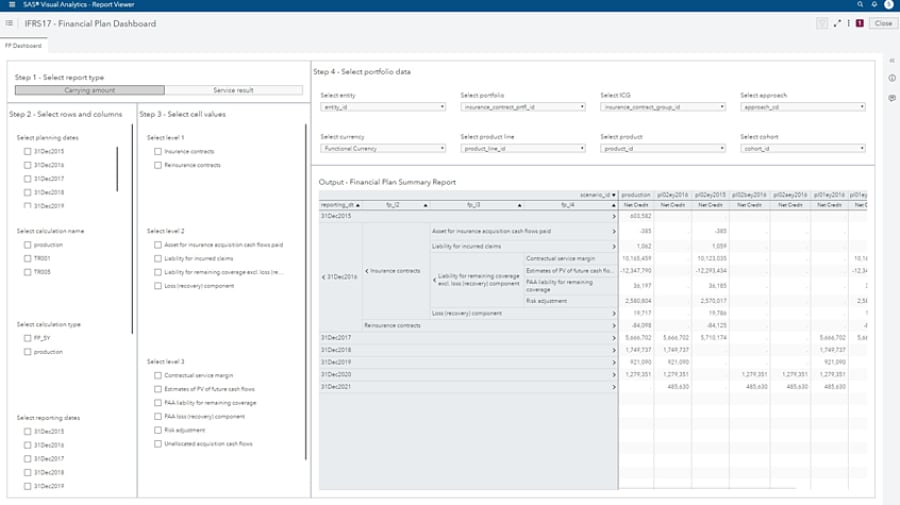Sort the fp_l4 column with its arrow

(x=614, y=205)
